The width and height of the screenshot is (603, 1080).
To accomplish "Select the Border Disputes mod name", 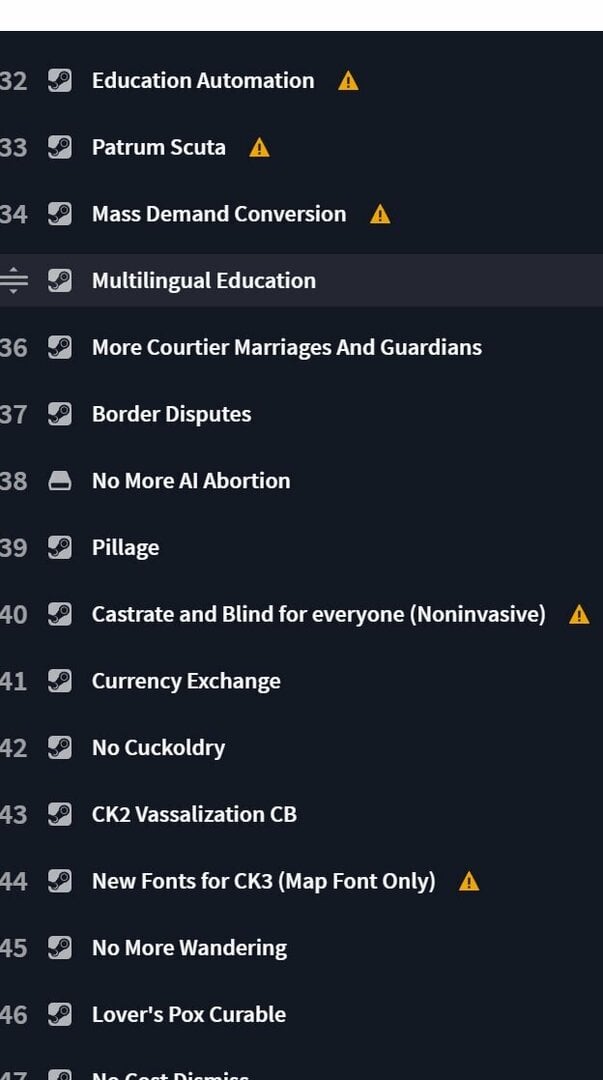I will [172, 415].
